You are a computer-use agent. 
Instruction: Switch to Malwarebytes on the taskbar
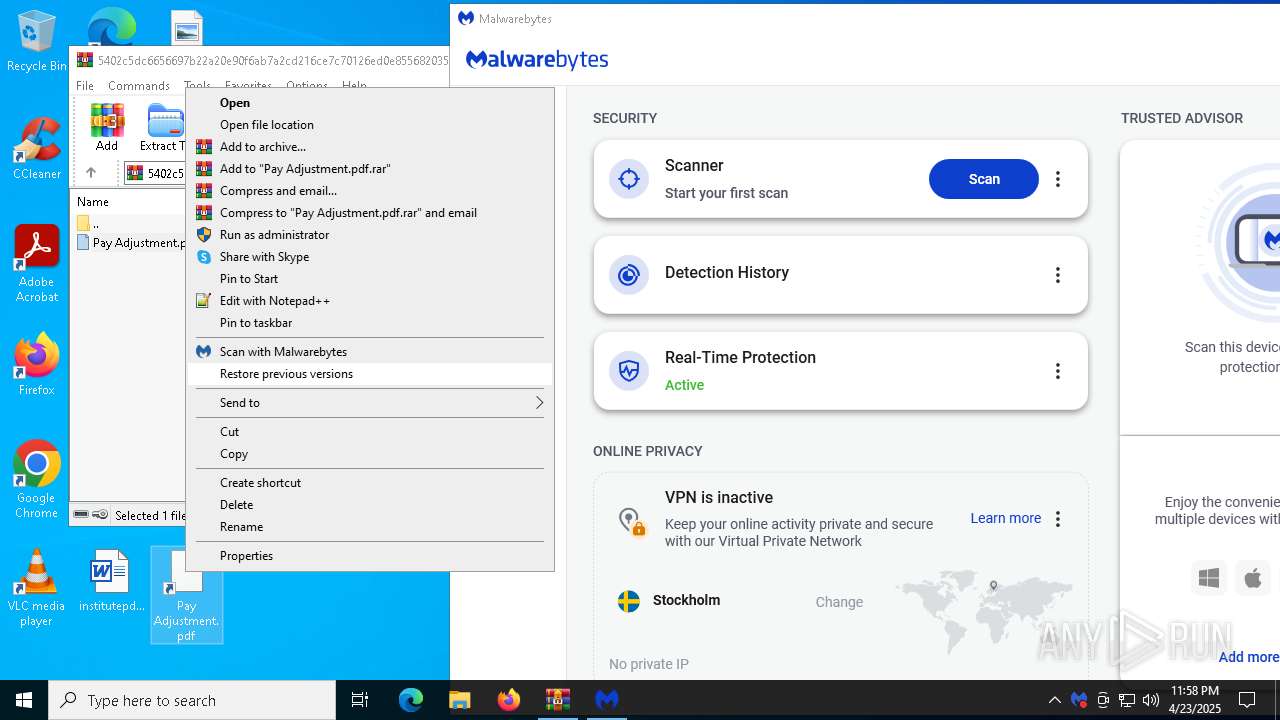tap(607, 700)
